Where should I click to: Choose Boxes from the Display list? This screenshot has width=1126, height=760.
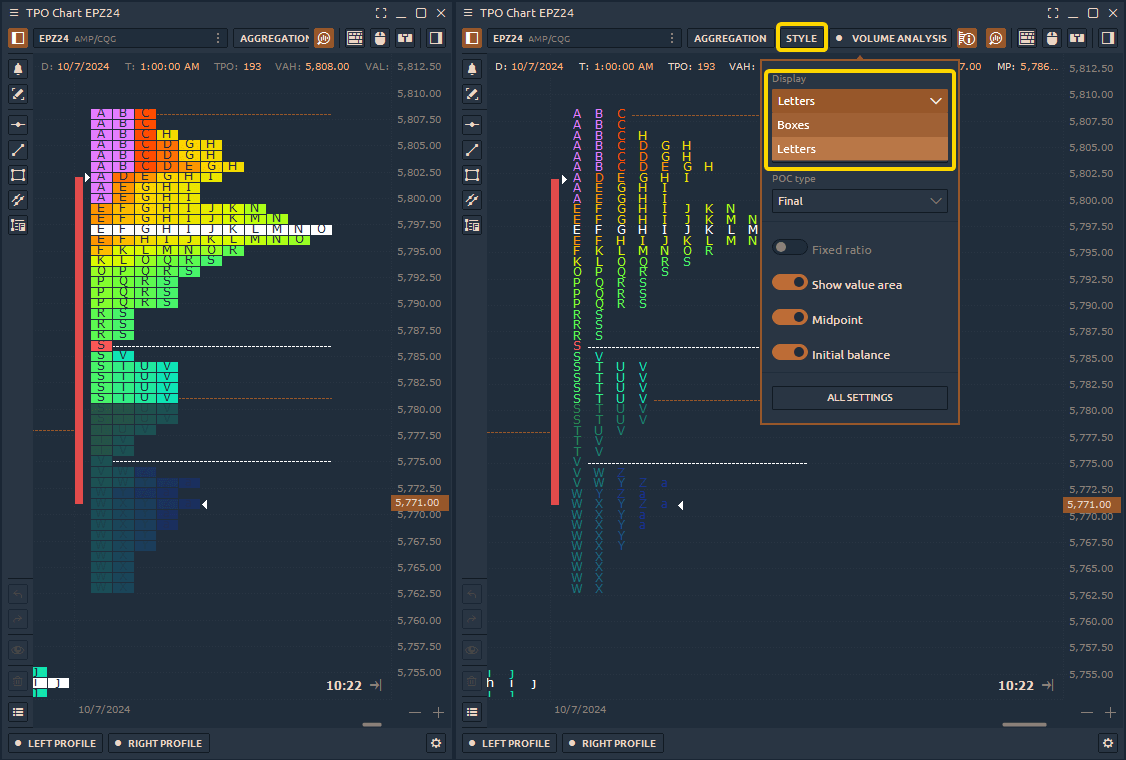point(859,125)
